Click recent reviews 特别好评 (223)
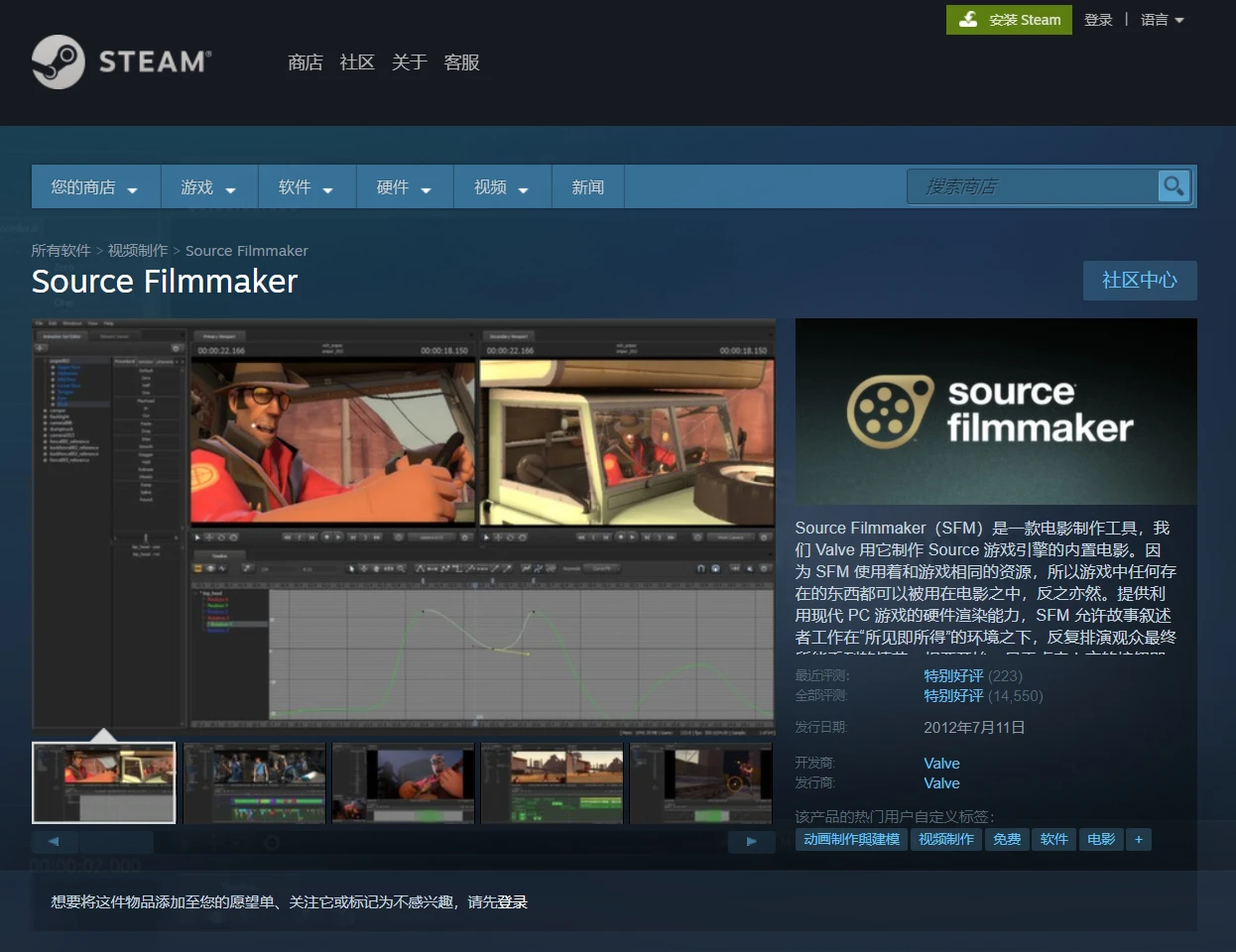 [x=973, y=676]
